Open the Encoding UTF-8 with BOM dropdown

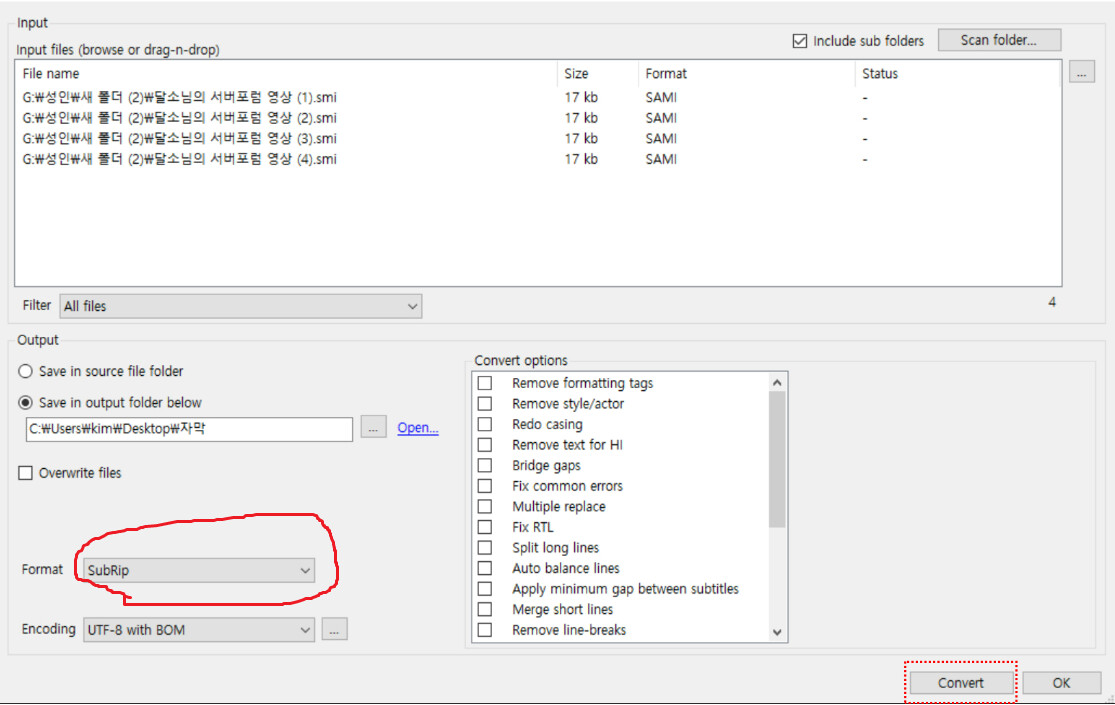198,630
